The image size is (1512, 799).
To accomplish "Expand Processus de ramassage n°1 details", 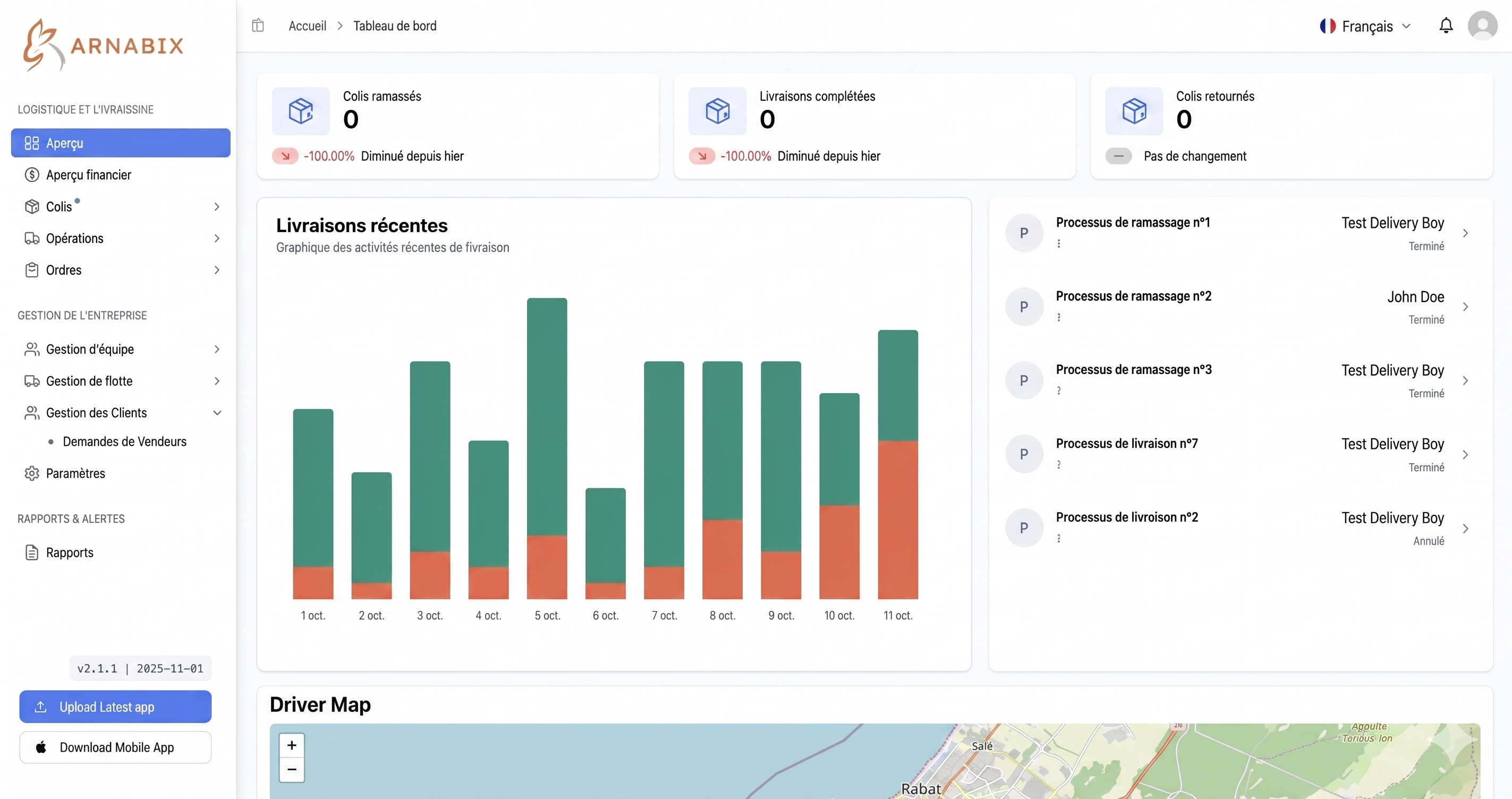I will [x=1466, y=233].
